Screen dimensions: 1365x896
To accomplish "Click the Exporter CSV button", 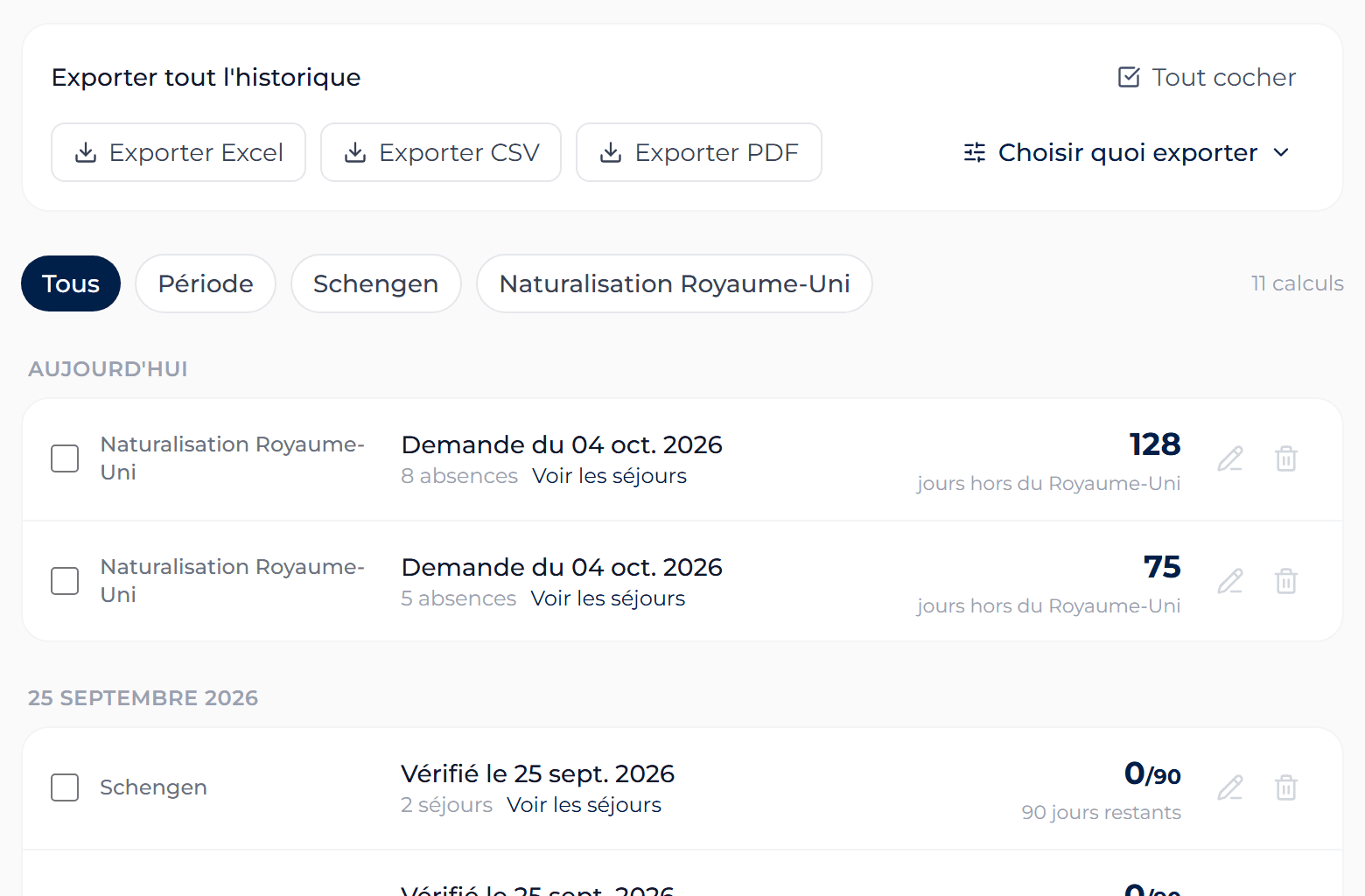I will click(x=441, y=152).
